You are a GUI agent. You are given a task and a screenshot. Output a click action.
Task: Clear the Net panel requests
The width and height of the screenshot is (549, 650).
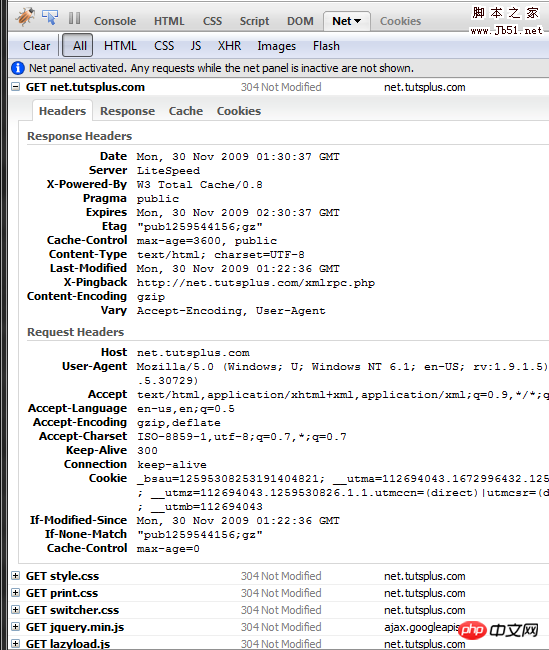tap(36, 46)
